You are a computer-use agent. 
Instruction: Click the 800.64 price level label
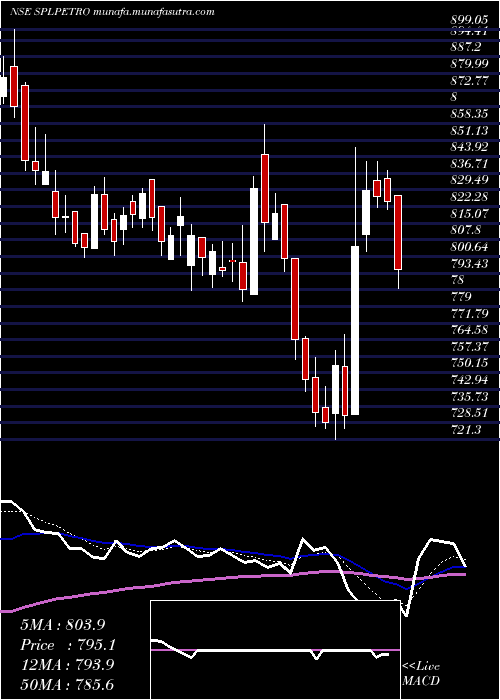click(x=470, y=247)
